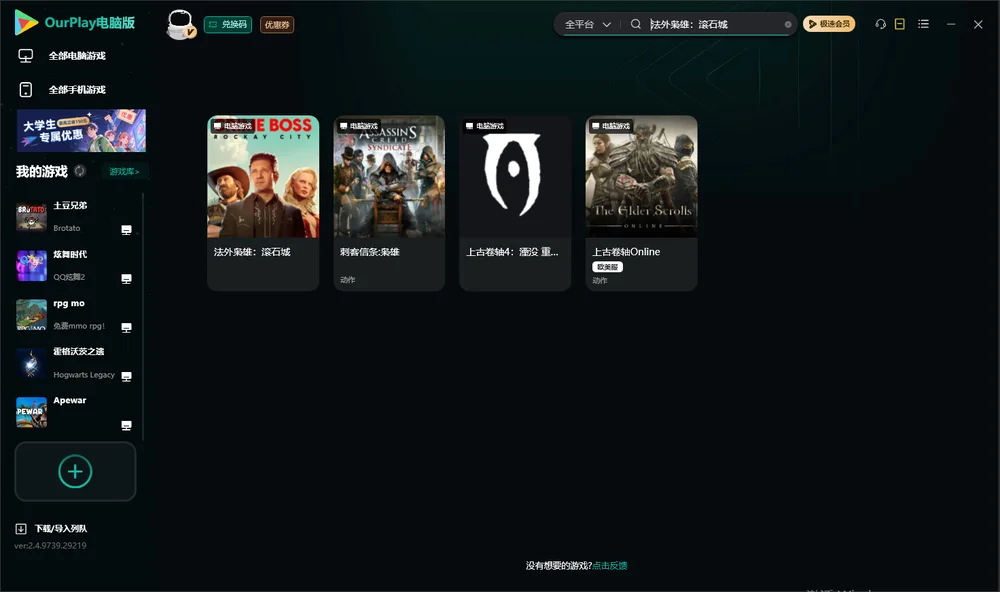The width and height of the screenshot is (1000, 592).
Task: Click the yellow mini-mode window icon
Action: click(899, 24)
